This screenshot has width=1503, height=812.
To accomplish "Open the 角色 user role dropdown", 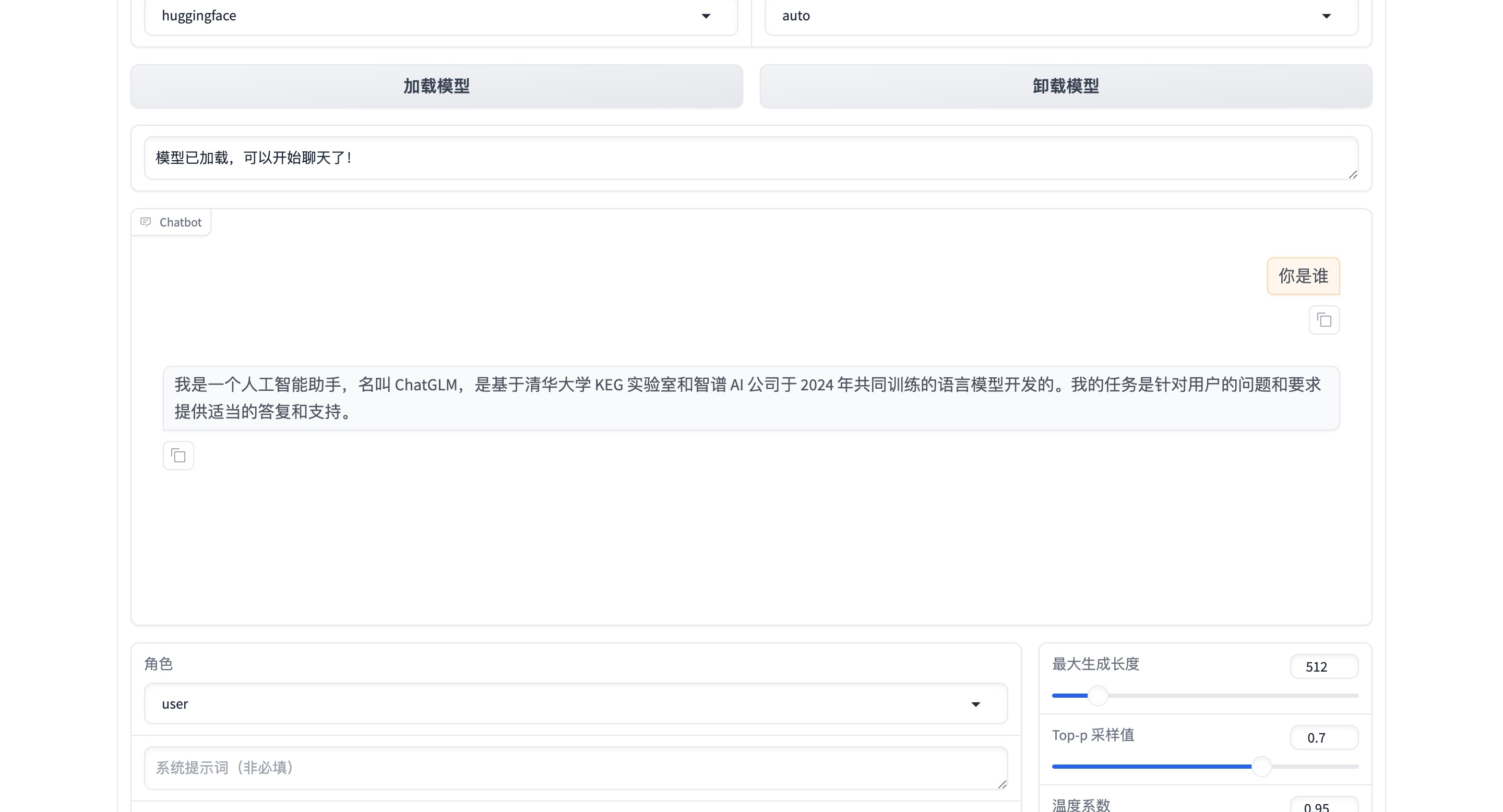I will (575, 703).
